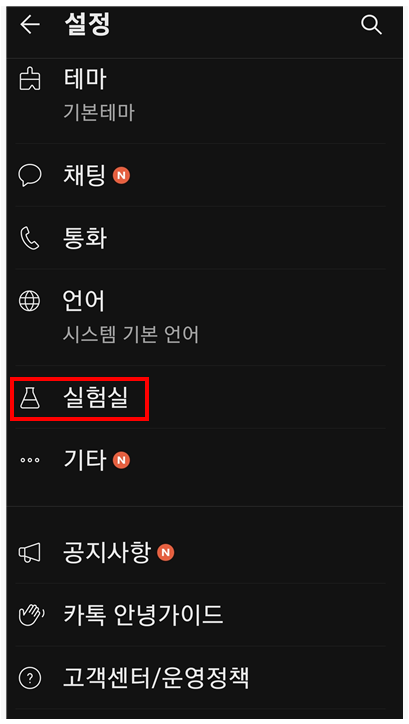Open the search magnifier icon
Screen dimensions: 409x724
(x=371, y=24)
